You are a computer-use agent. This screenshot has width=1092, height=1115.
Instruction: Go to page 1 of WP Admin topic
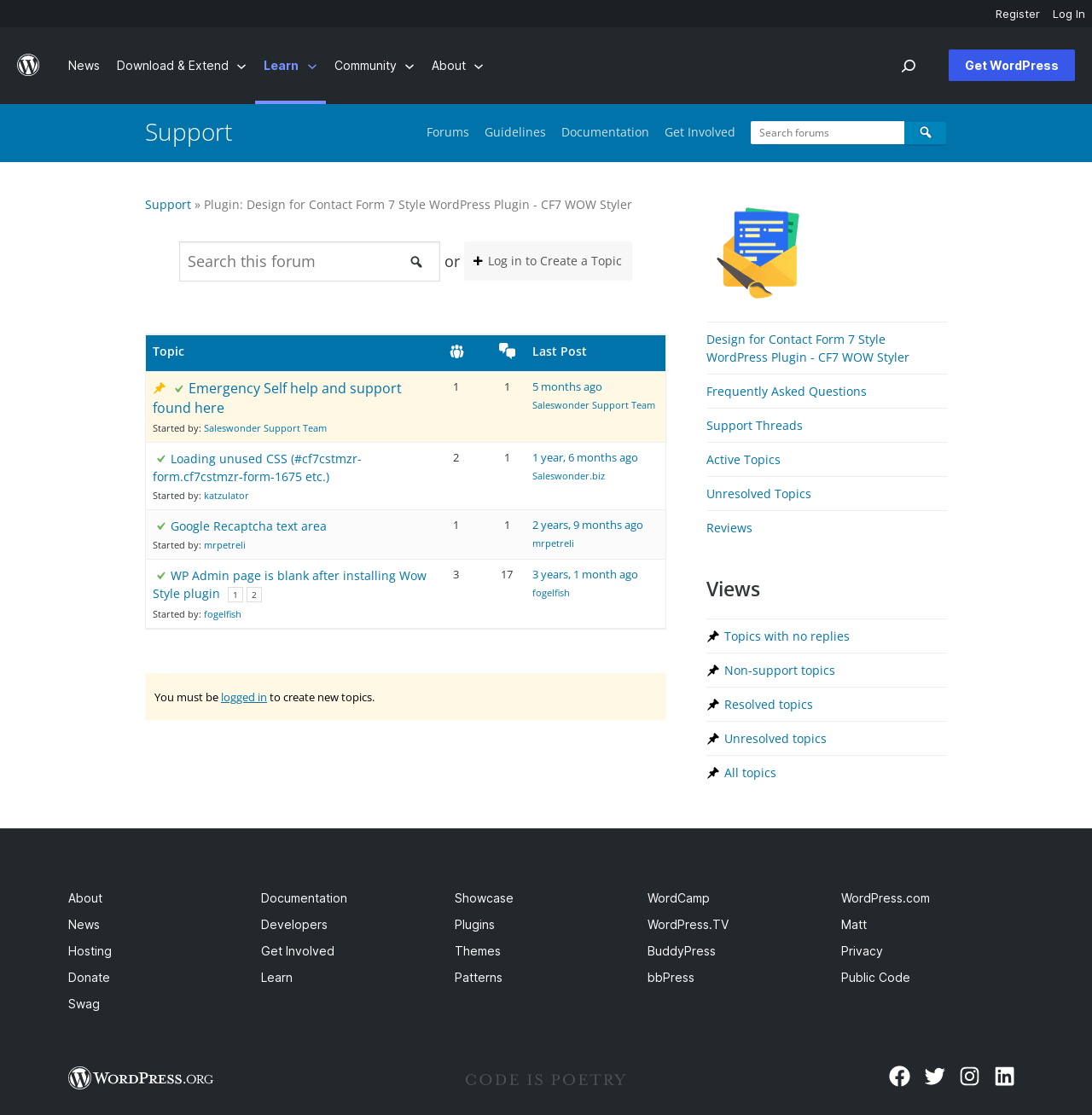click(235, 595)
